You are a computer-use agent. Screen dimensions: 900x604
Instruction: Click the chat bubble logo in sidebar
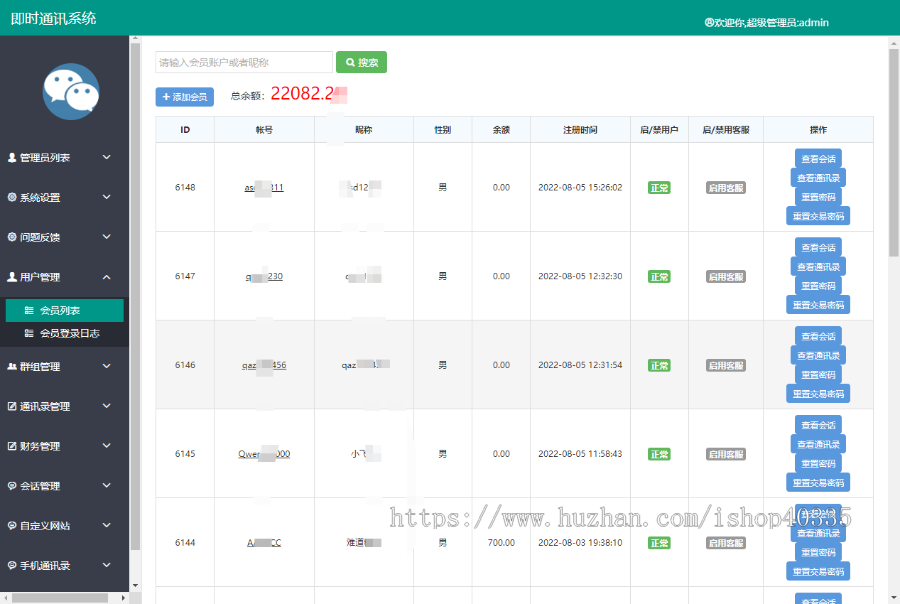[71, 91]
